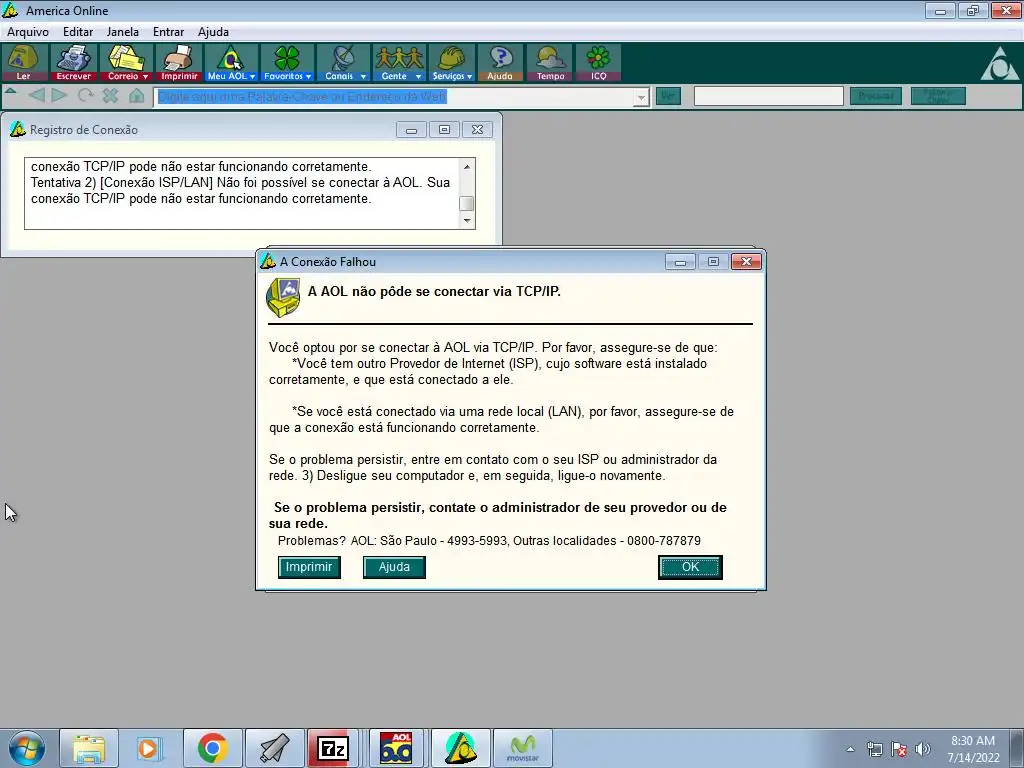Open the Editar menu
Image resolution: width=1024 pixels, height=768 pixels.
(78, 32)
